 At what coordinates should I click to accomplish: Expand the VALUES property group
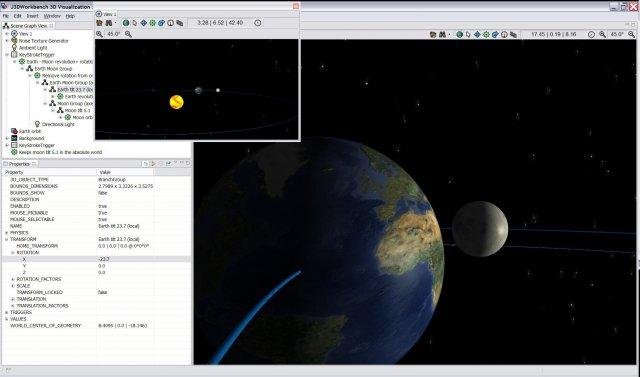pyautogui.click(x=6, y=319)
